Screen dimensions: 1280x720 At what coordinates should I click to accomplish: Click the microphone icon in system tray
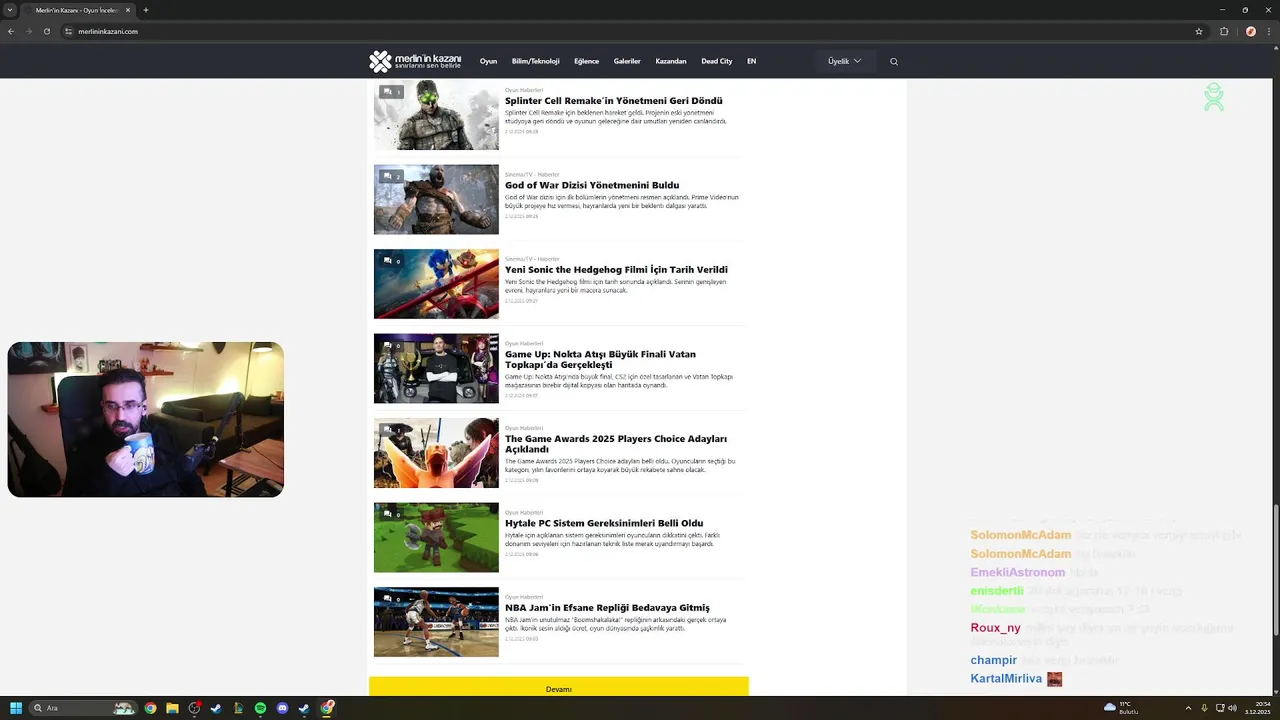tap(1204, 708)
